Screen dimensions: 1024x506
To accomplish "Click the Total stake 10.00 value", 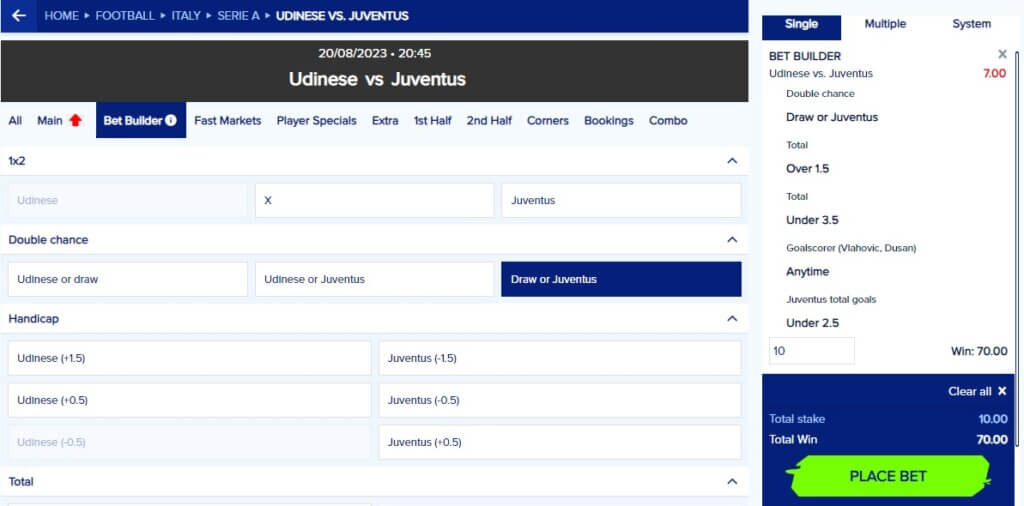I will tap(993, 419).
